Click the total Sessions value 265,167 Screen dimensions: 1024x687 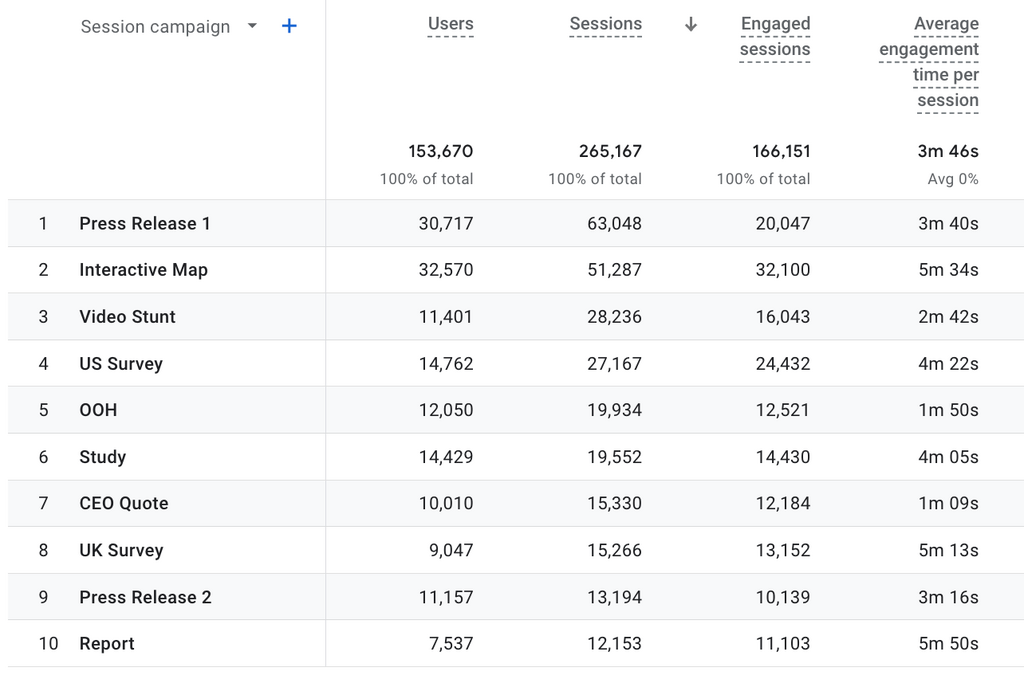tap(610, 152)
